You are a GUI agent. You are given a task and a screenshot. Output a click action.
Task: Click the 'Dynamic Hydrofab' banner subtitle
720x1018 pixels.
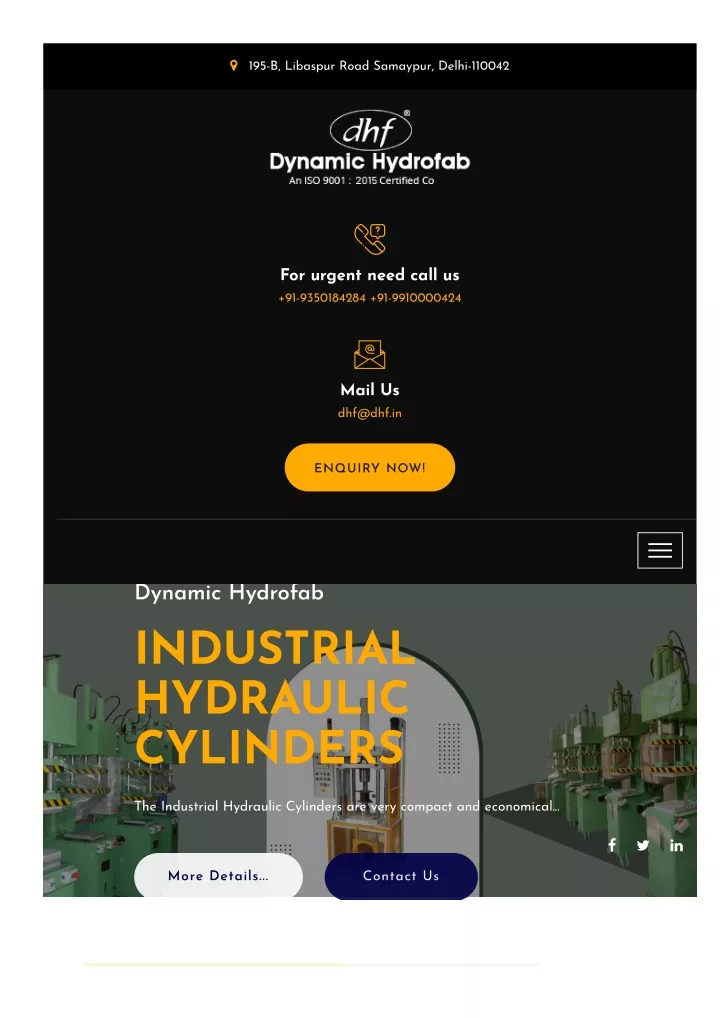(x=229, y=593)
